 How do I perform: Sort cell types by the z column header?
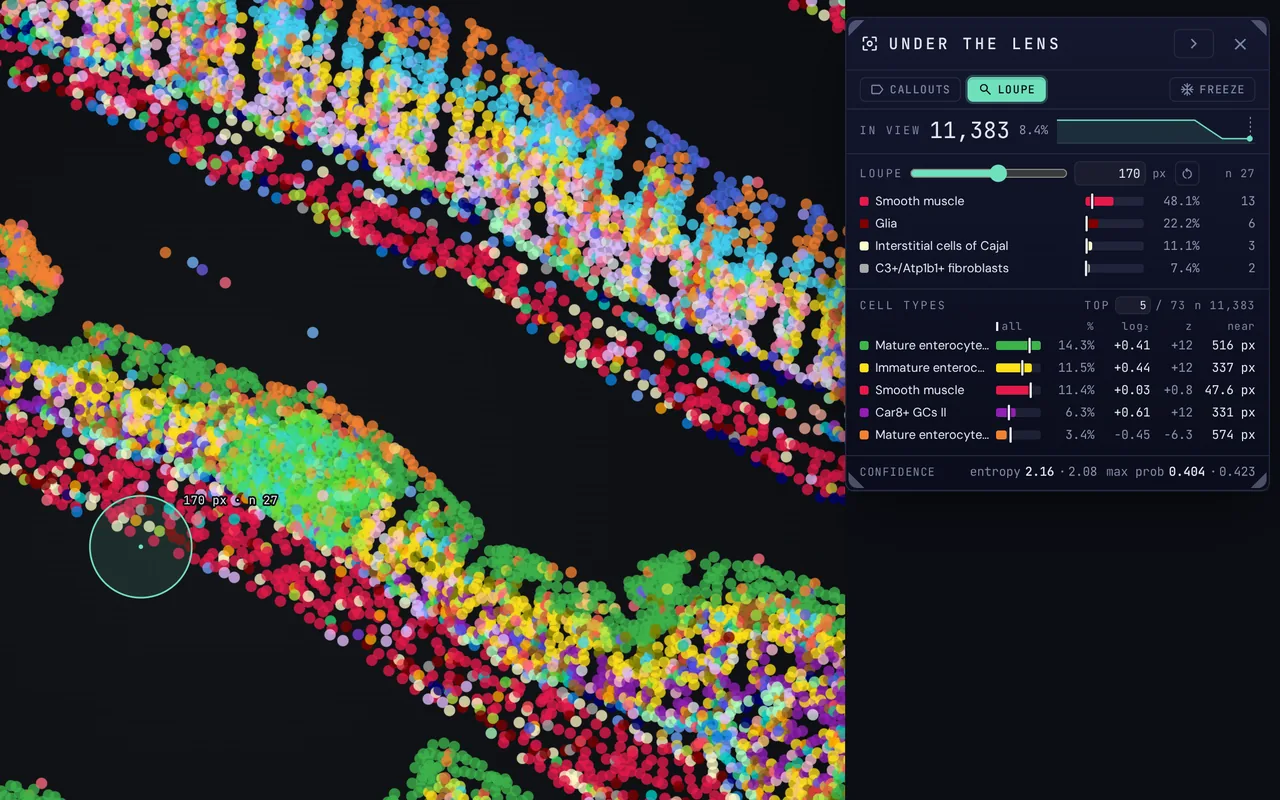(x=1189, y=326)
